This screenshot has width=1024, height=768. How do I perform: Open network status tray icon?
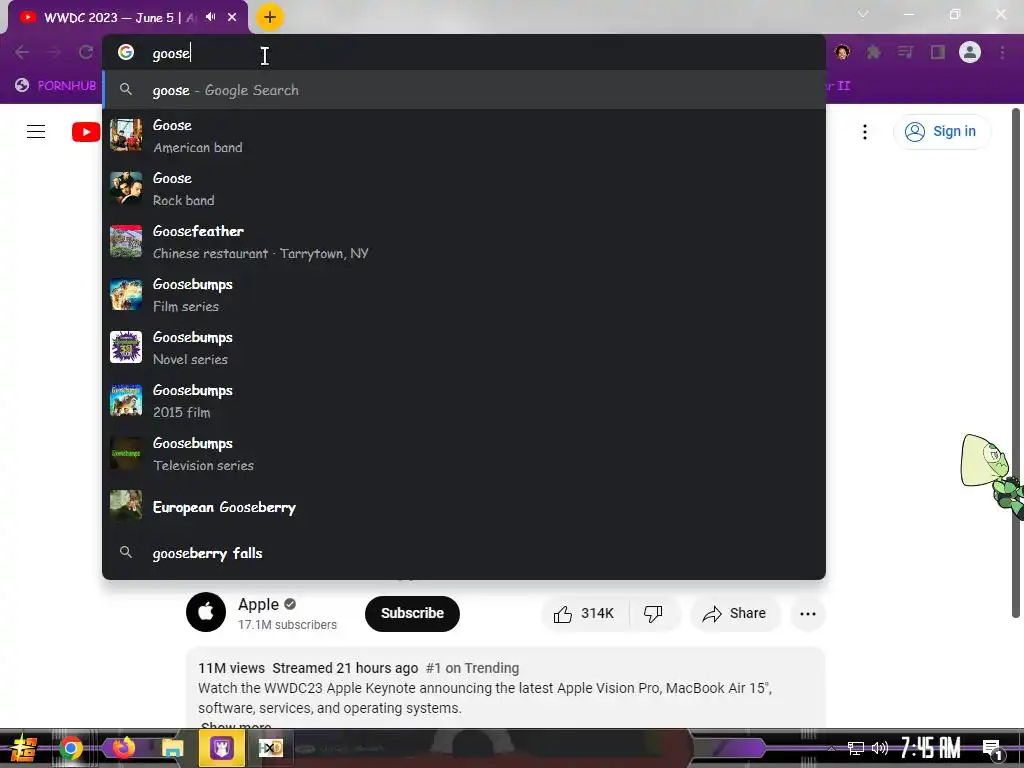[x=856, y=748]
